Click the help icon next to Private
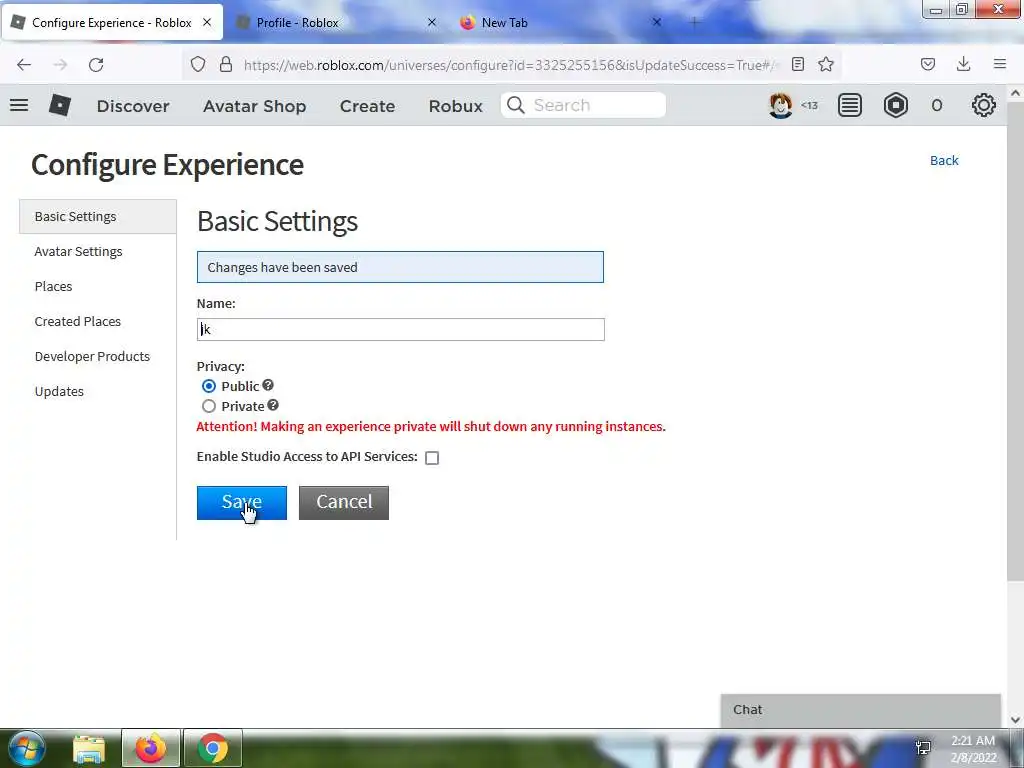This screenshot has width=1024, height=768. click(x=273, y=405)
